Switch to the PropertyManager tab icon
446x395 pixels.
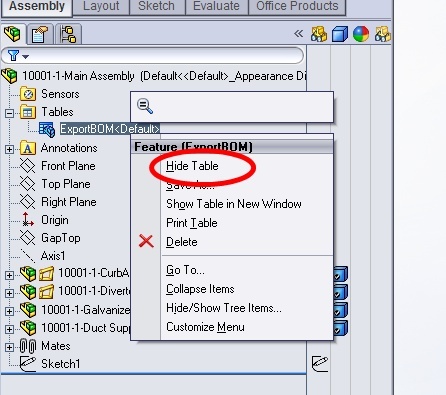click(39, 34)
